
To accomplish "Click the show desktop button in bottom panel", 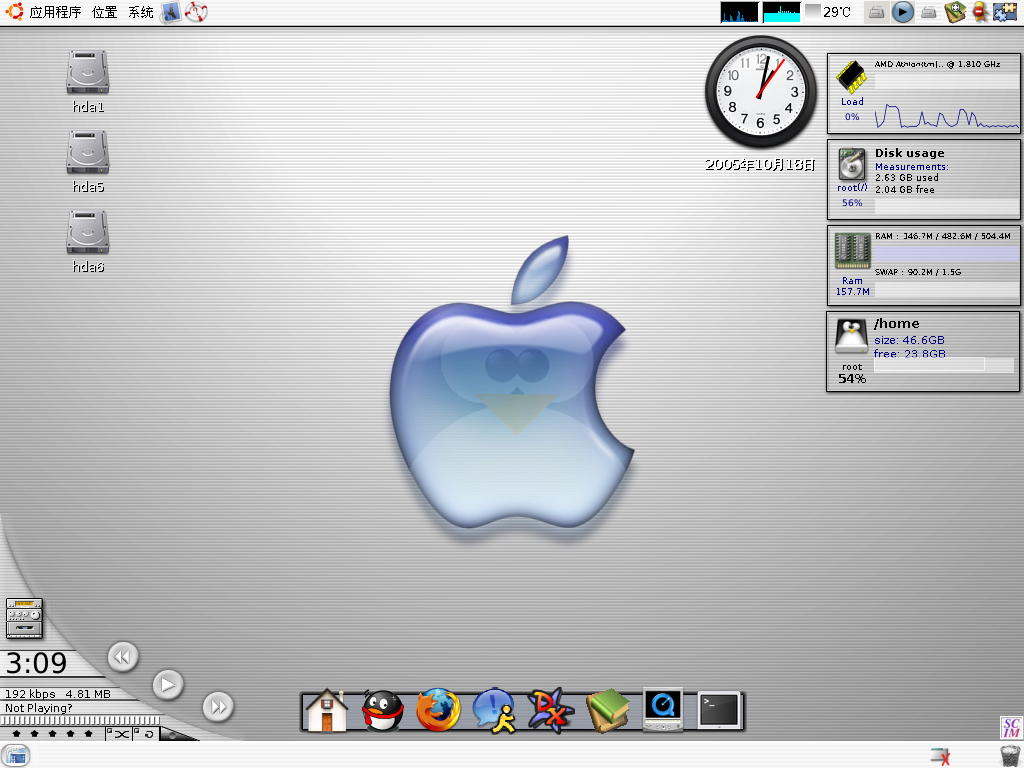I will point(16,756).
